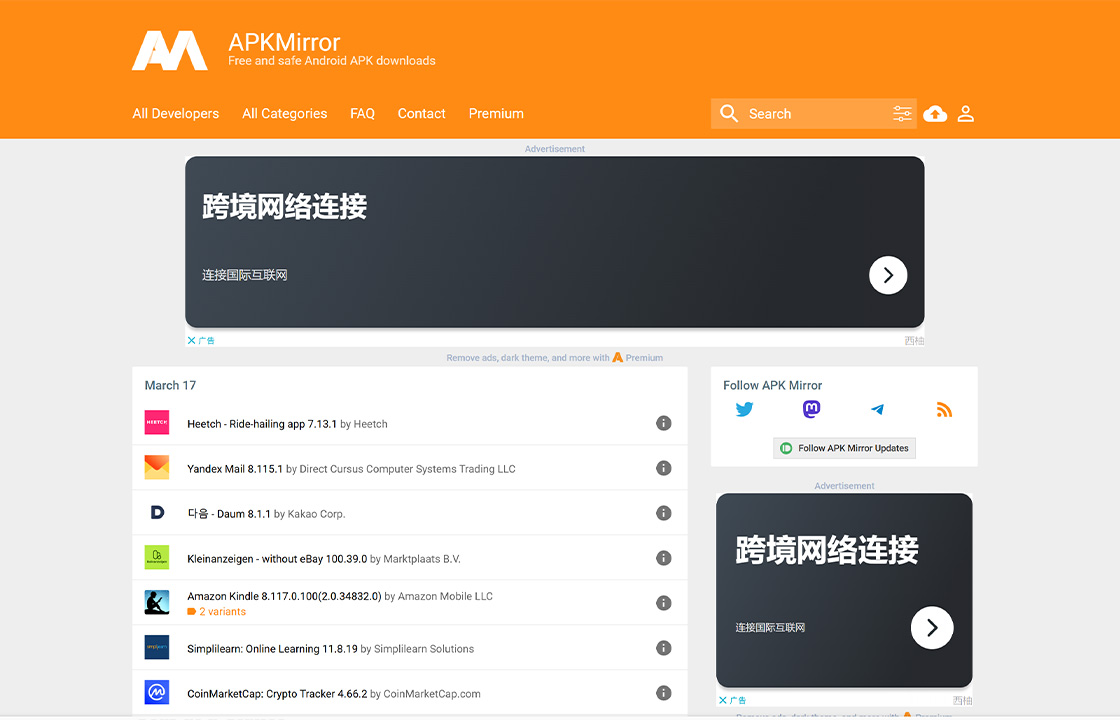
Task: Show info for CoinMarketCap Crypto Tracker
Action: coord(664,694)
